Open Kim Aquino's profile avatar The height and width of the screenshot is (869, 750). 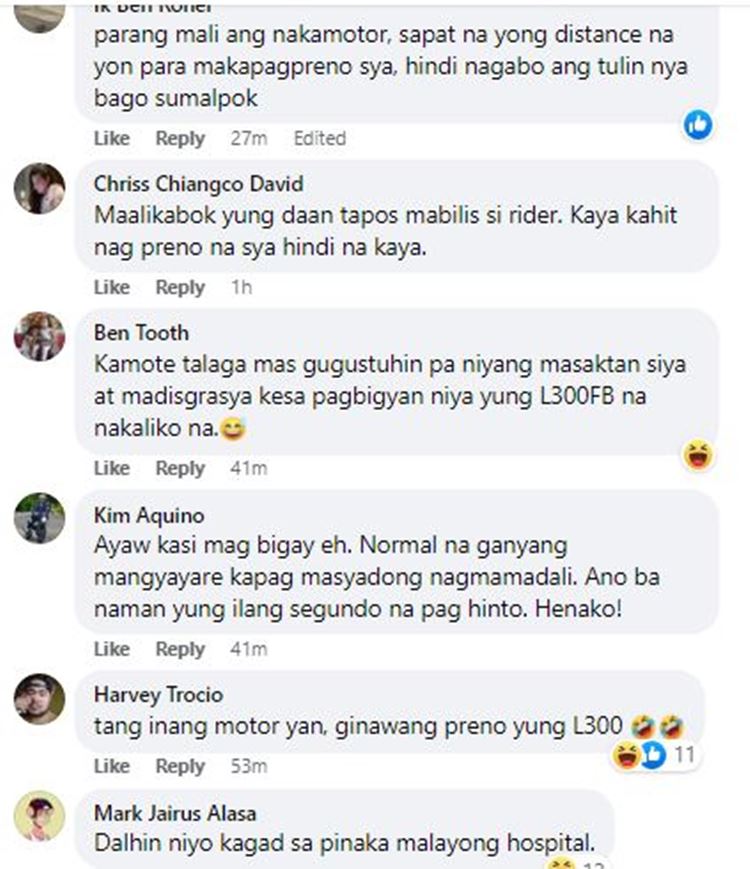point(39,518)
